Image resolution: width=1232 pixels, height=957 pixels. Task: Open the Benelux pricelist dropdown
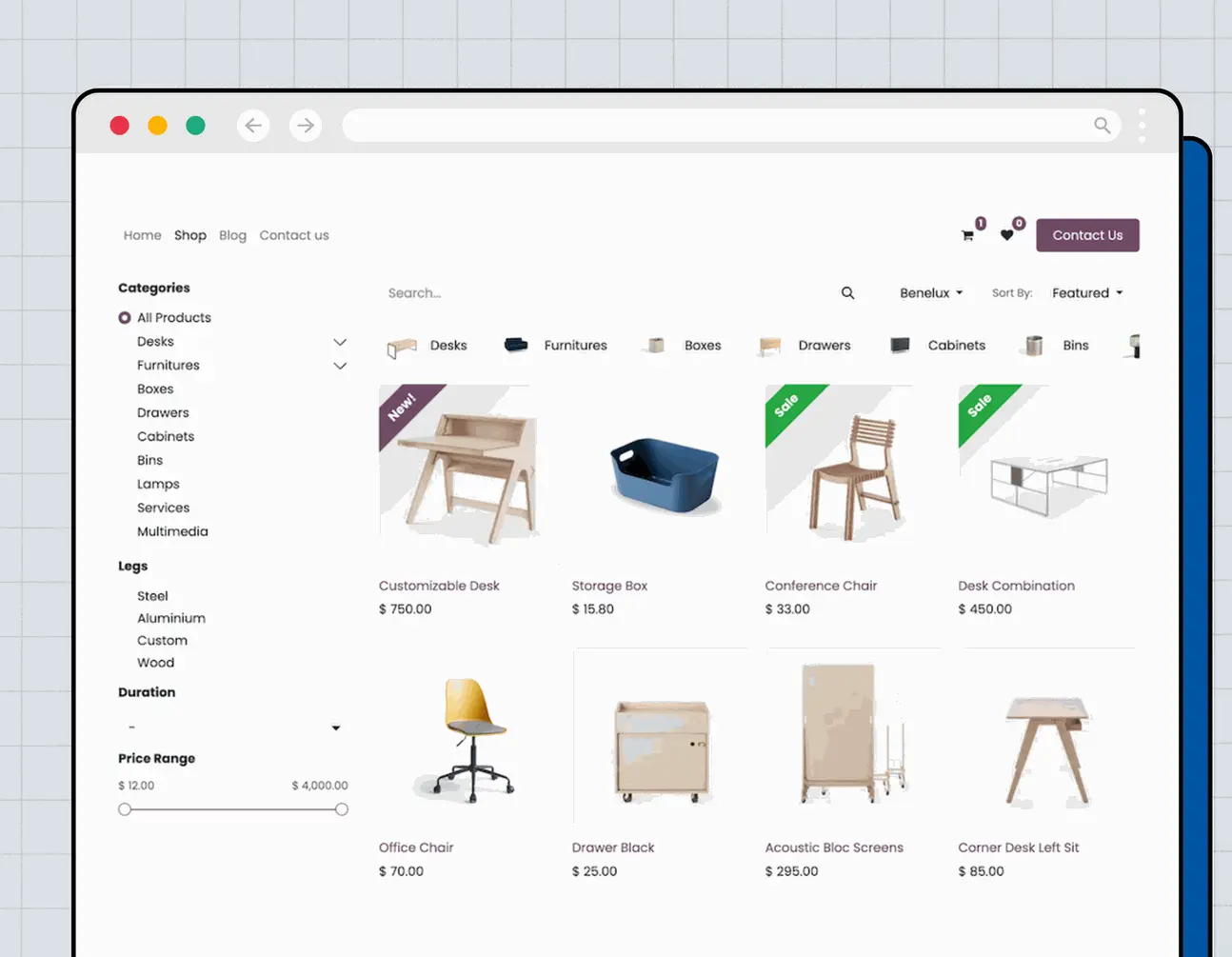pyautogui.click(x=931, y=293)
